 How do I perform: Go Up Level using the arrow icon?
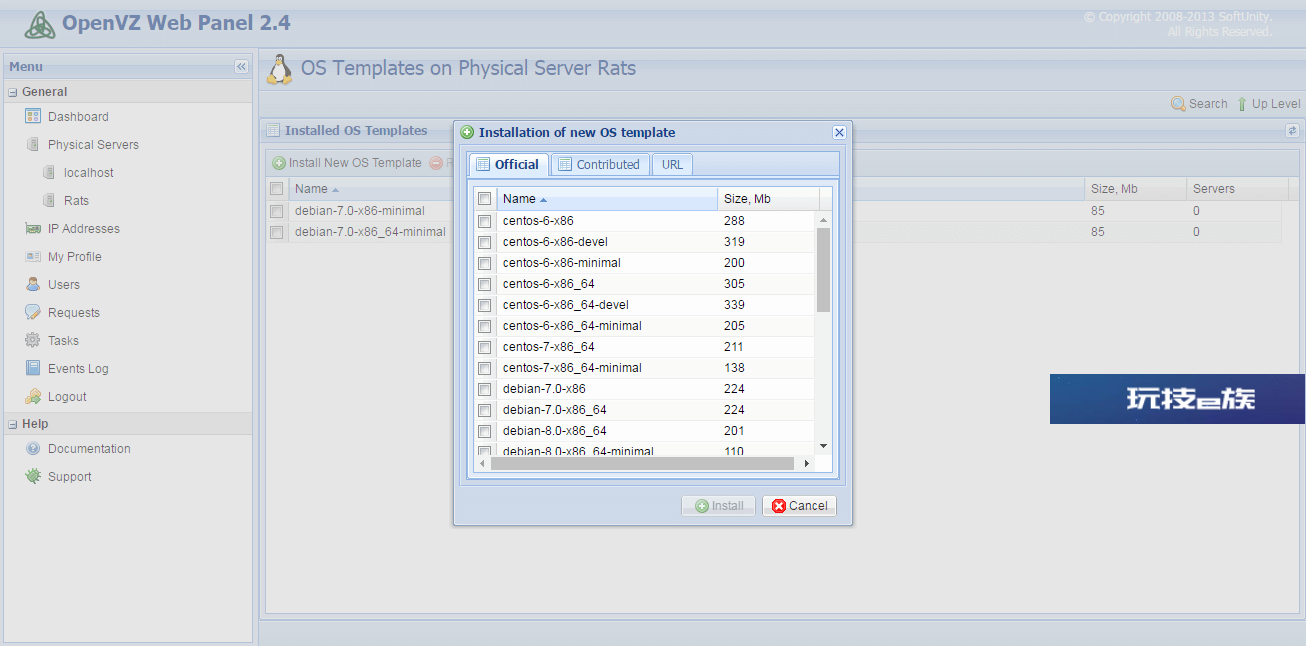point(1242,104)
